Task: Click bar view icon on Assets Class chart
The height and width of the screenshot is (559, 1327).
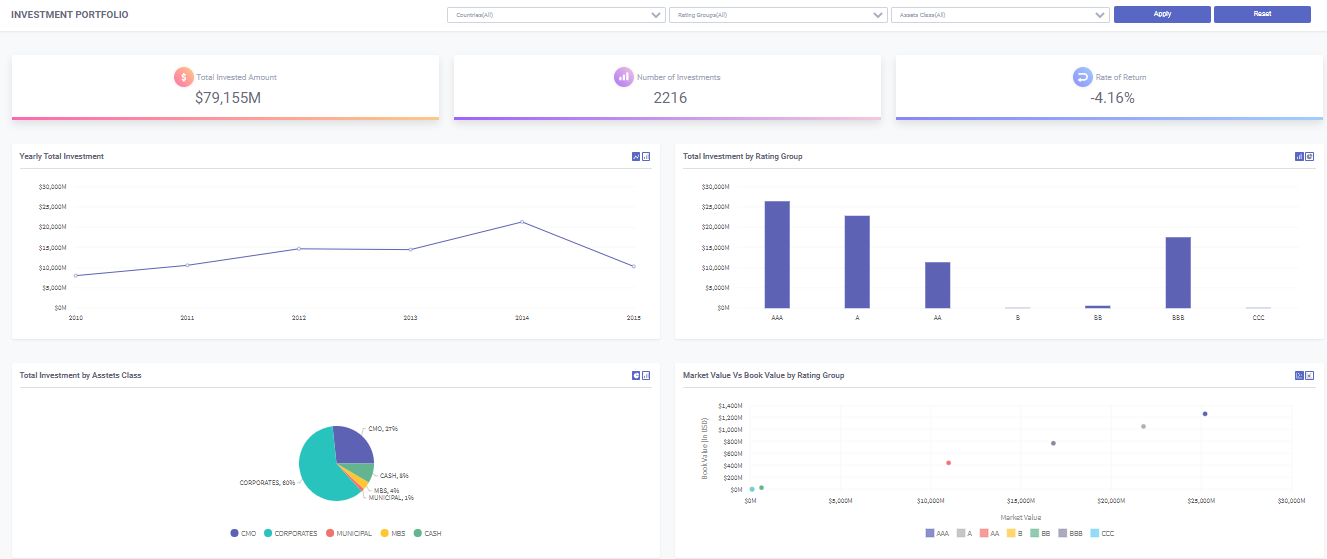Action: (x=646, y=375)
